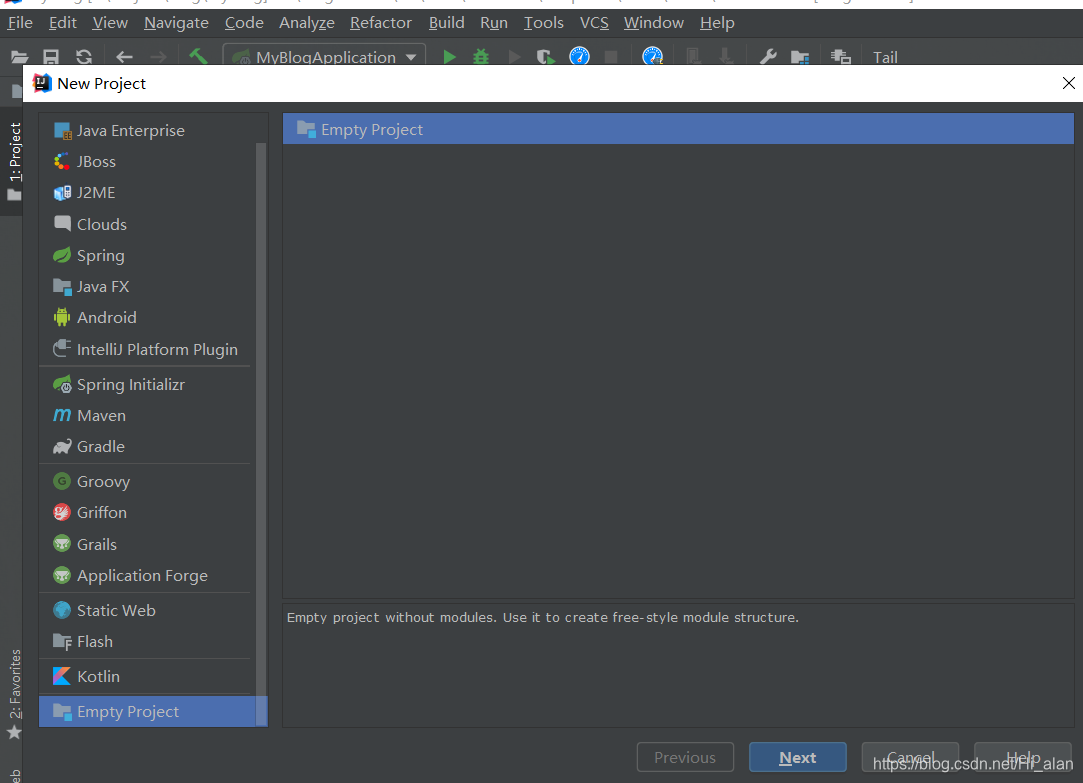Screen dimensions: 1083x783
Task: Select Spring project type
Action: (x=145, y=255)
